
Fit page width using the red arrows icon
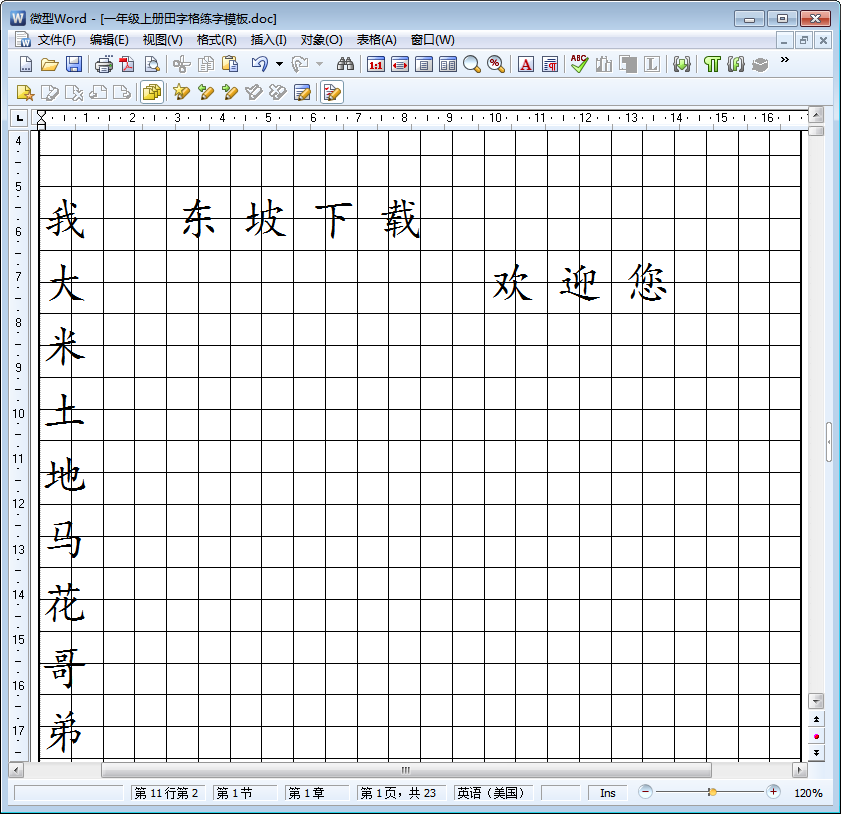coord(400,64)
